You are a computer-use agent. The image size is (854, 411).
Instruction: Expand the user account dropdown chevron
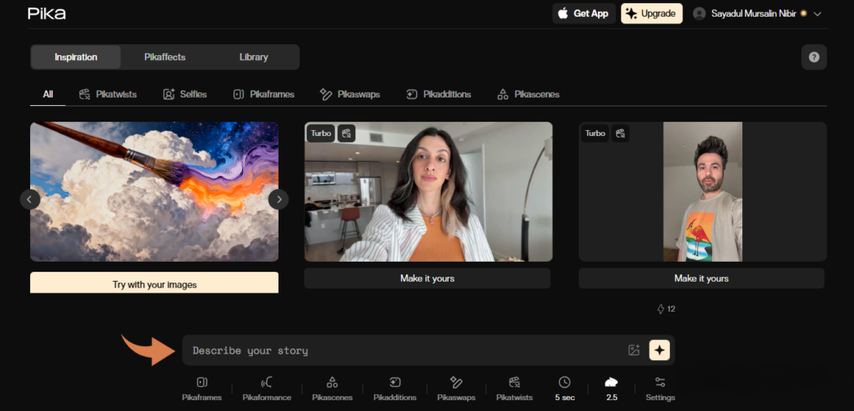click(818, 14)
